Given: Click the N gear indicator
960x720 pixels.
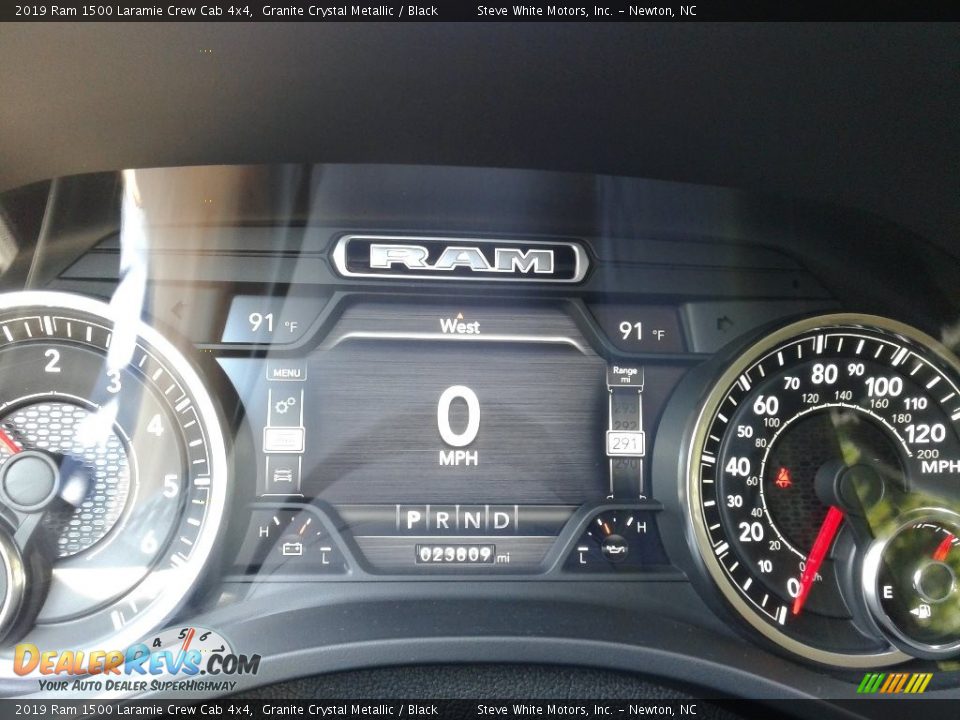Looking at the screenshot, I should point(472,520).
